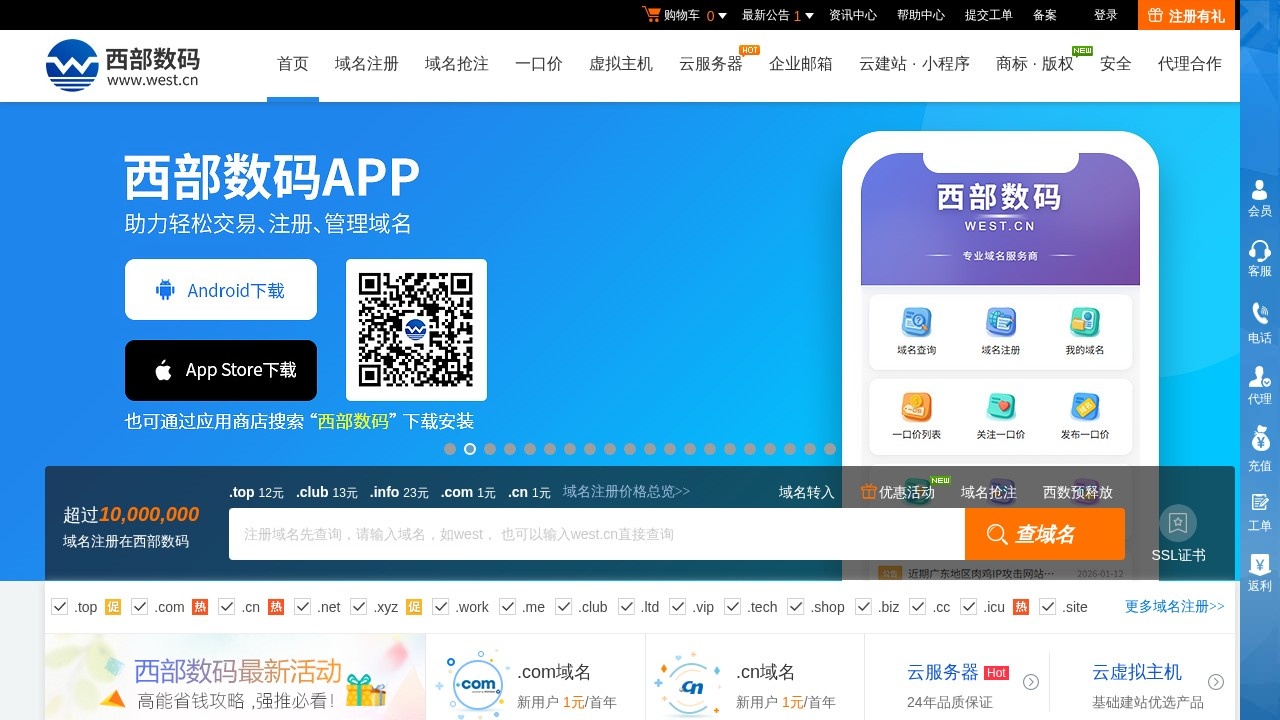1280x720 pixels.
Task: Switch to the 虚拟主机 navigation tab
Action: click(x=621, y=63)
